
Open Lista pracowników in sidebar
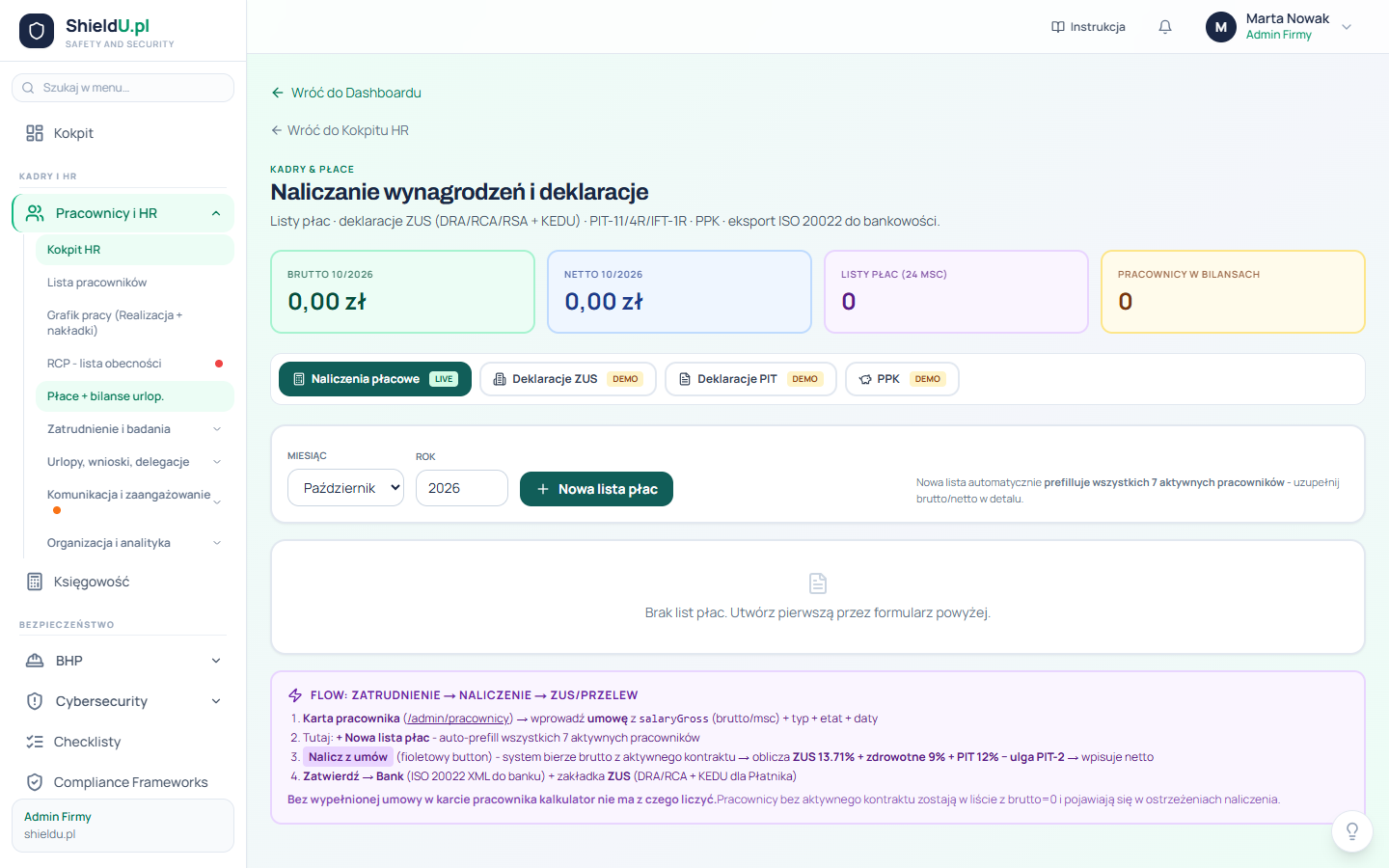[135, 283]
